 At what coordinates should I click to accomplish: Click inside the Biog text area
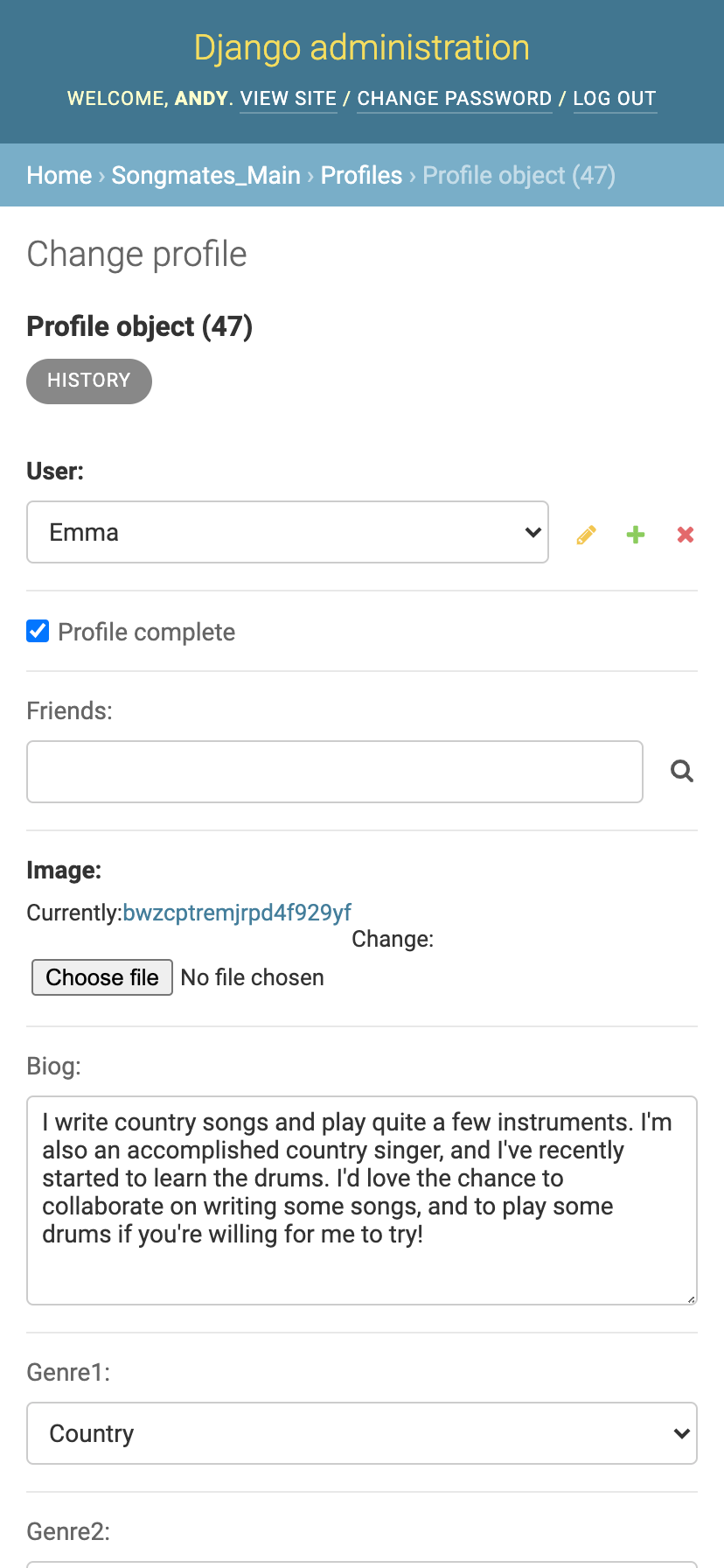click(x=362, y=1200)
